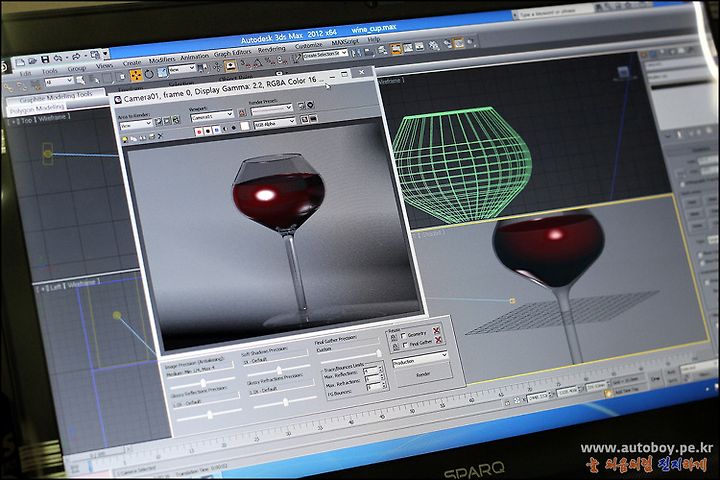Open the MAXScript menu

(x=345, y=42)
